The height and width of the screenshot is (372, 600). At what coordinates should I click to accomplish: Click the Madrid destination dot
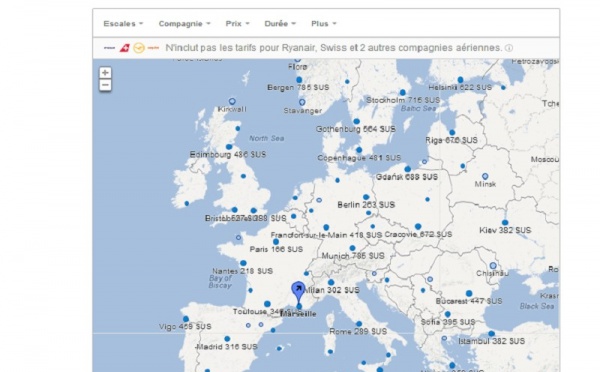(x=227, y=339)
